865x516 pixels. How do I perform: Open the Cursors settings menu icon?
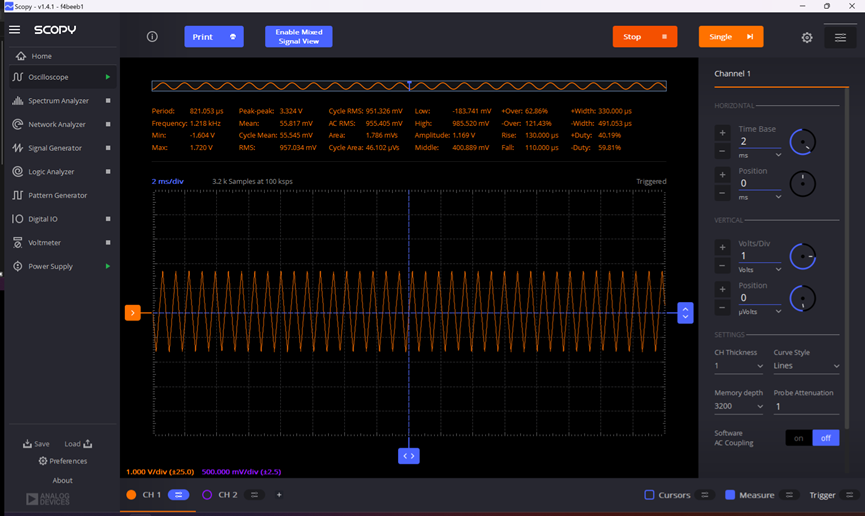pos(704,495)
